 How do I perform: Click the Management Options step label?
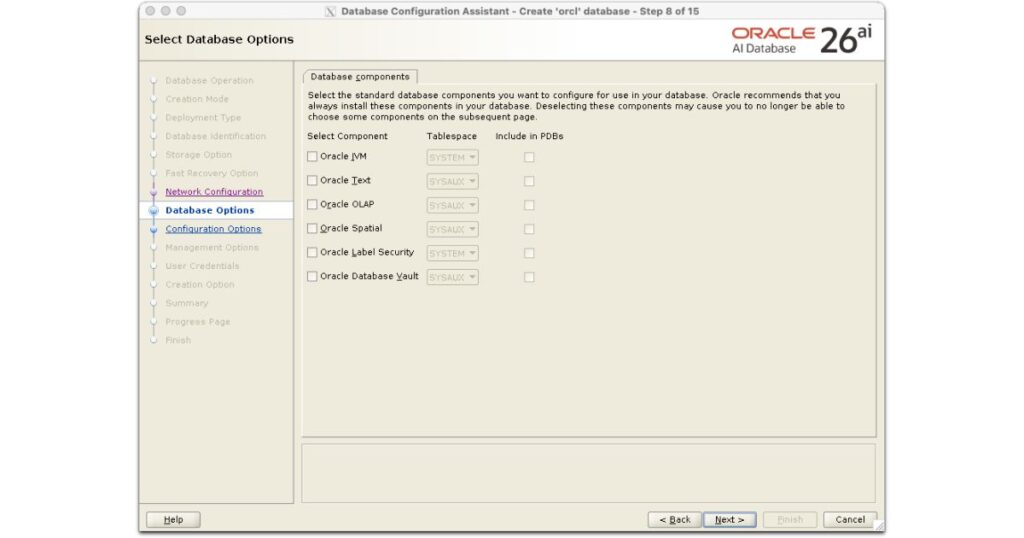click(x=212, y=247)
